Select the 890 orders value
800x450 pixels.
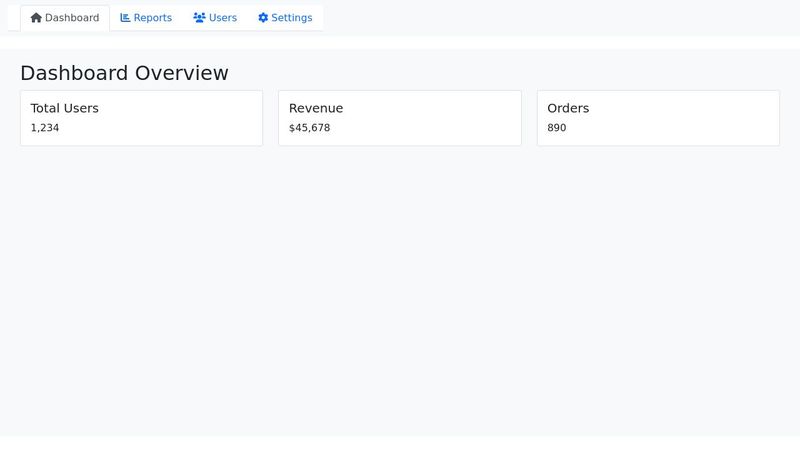556,128
